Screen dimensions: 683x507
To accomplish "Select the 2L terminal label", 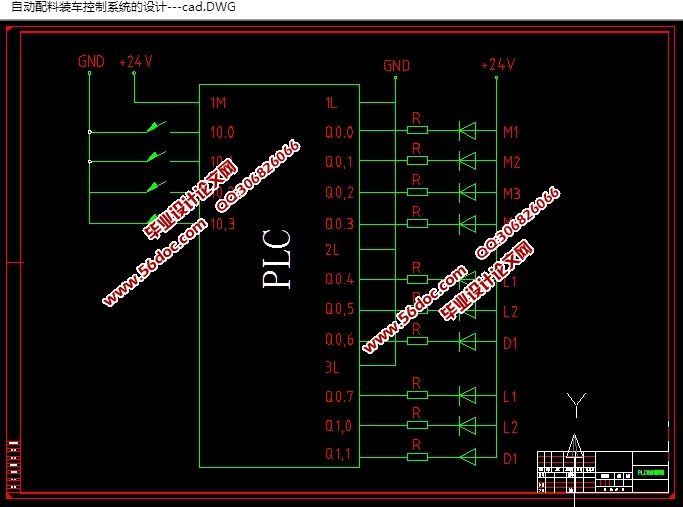I will click(x=332, y=250).
